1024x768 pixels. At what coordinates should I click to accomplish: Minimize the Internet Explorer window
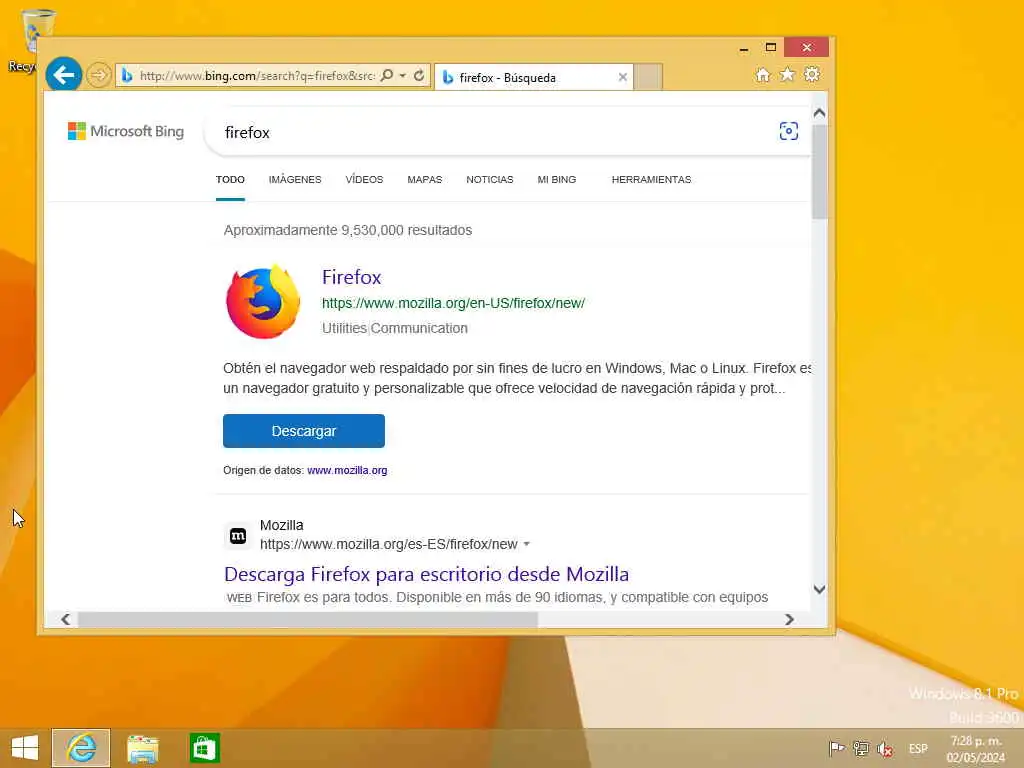click(x=743, y=48)
